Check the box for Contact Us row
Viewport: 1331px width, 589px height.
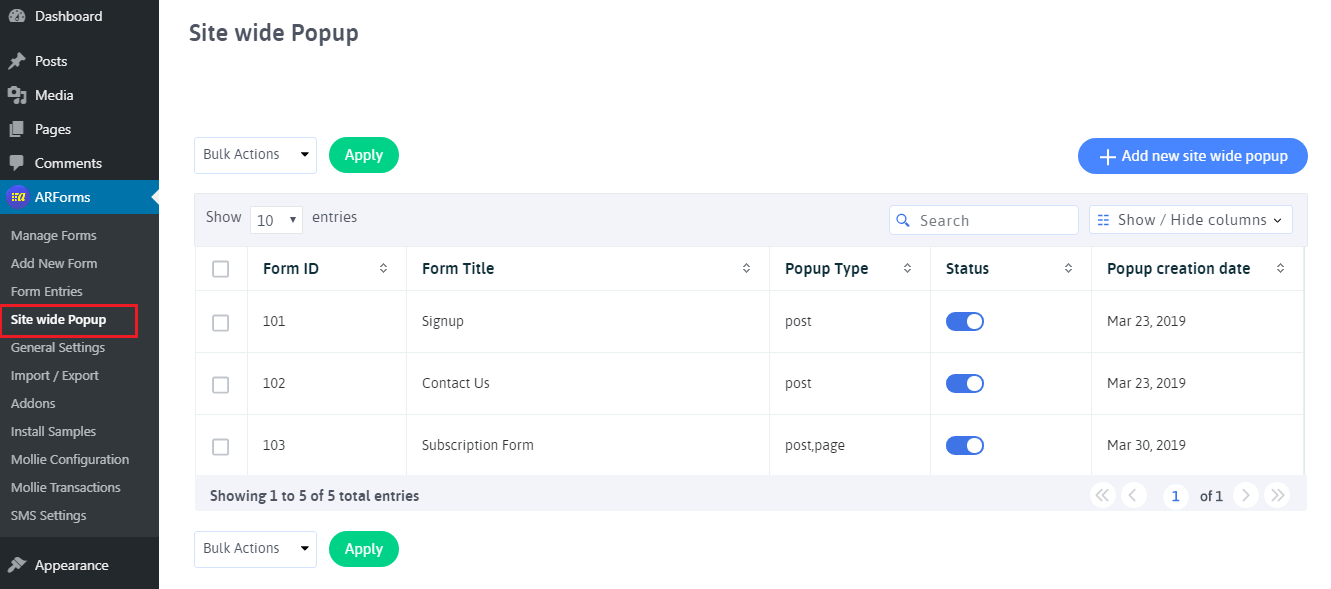point(221,384)
